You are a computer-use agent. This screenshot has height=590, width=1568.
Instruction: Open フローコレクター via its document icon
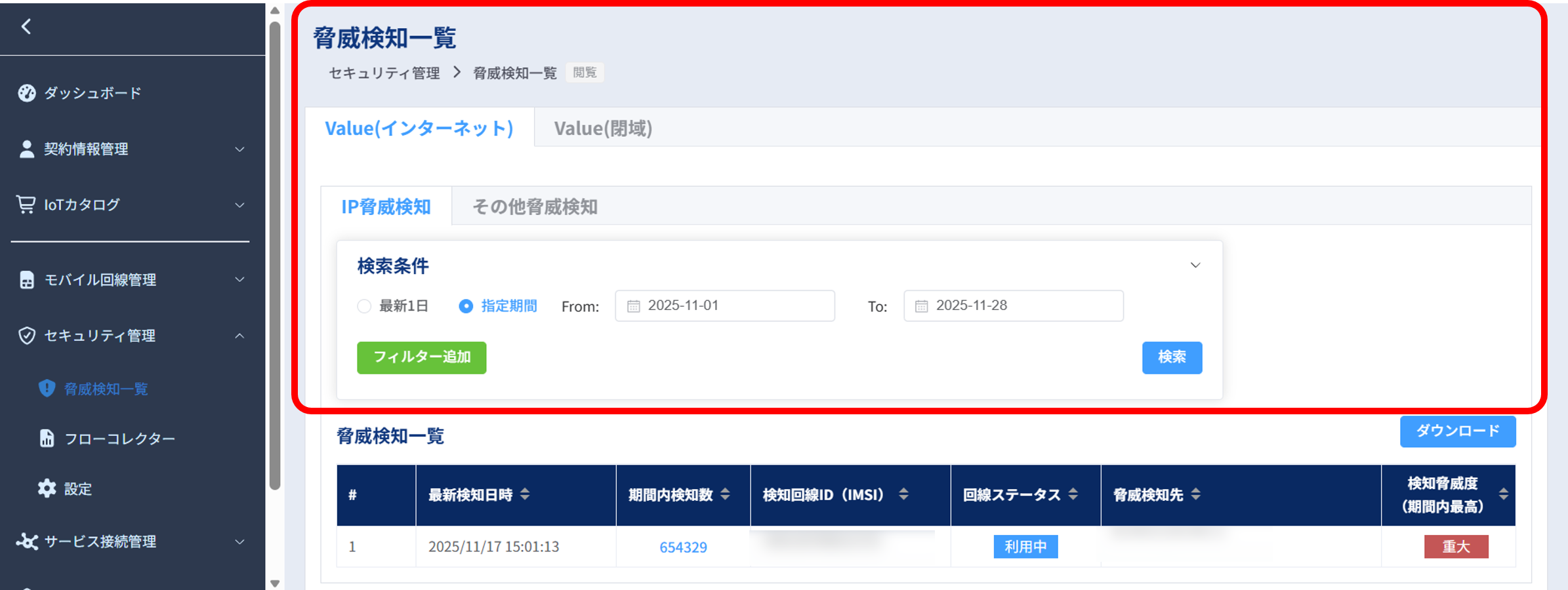47,438
